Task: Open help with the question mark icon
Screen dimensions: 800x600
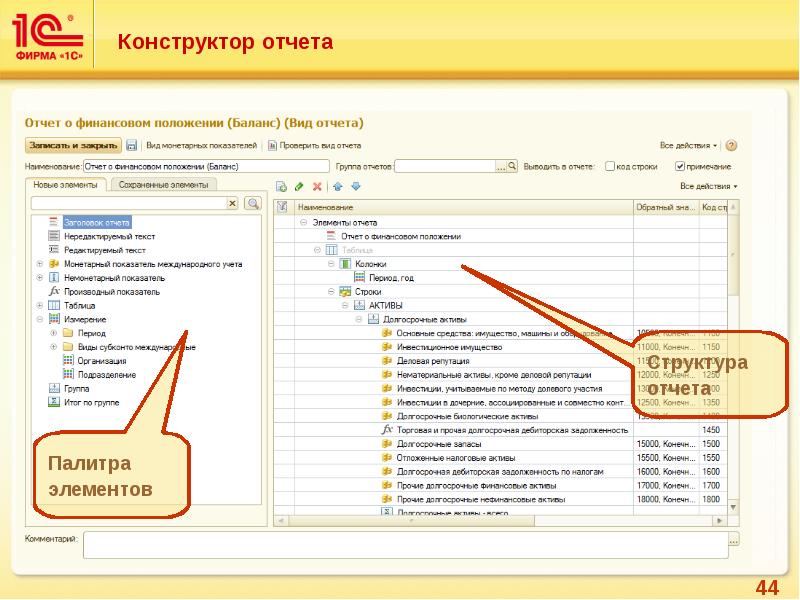Action: point(731,145)
